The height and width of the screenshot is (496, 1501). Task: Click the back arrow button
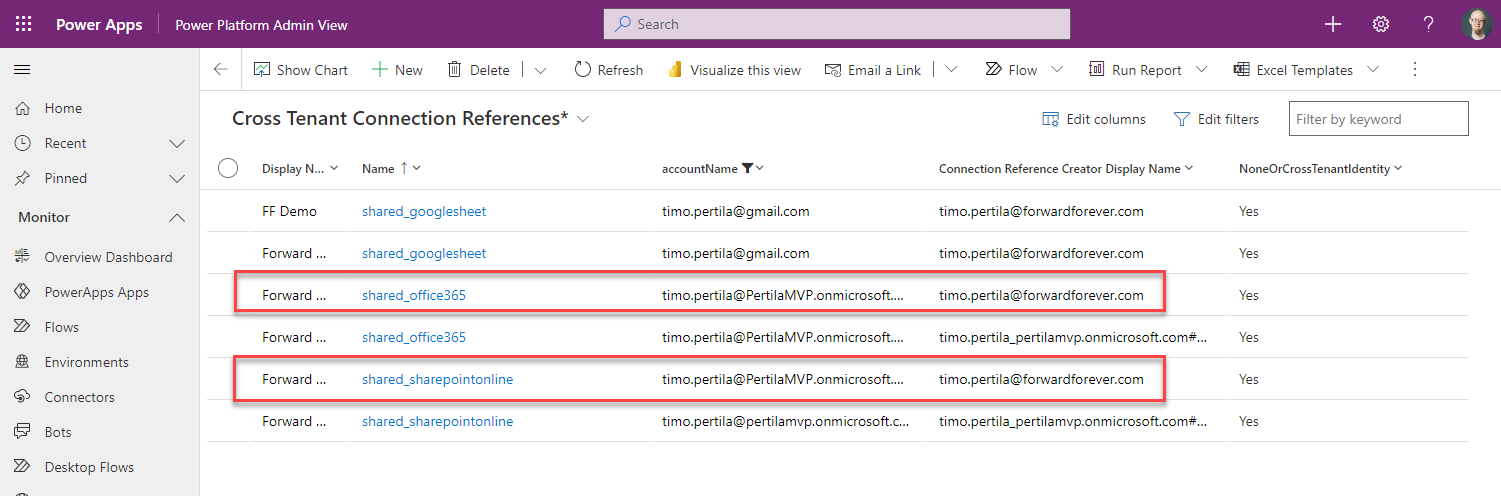point(221,70)
